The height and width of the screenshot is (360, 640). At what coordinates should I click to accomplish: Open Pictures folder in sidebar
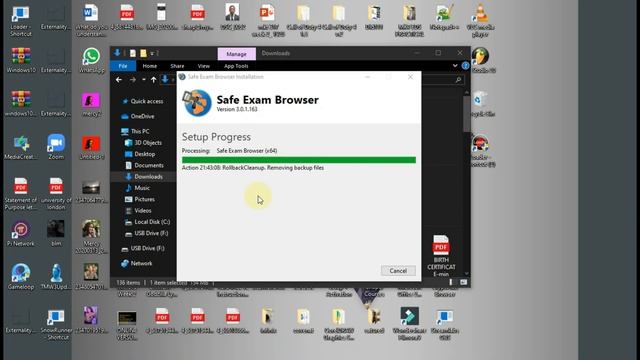click(x=140, y=199)
